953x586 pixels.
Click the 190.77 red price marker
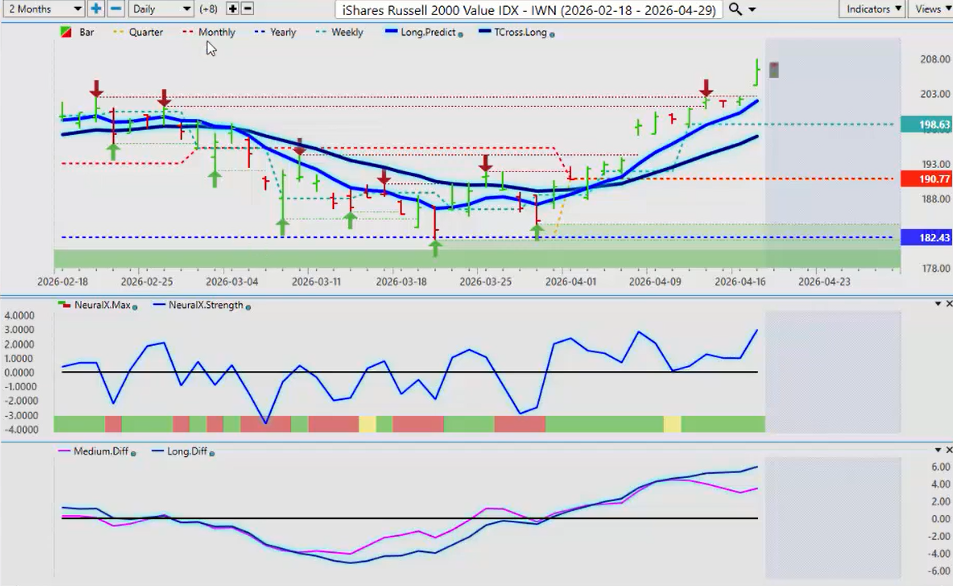click(925, 179)
